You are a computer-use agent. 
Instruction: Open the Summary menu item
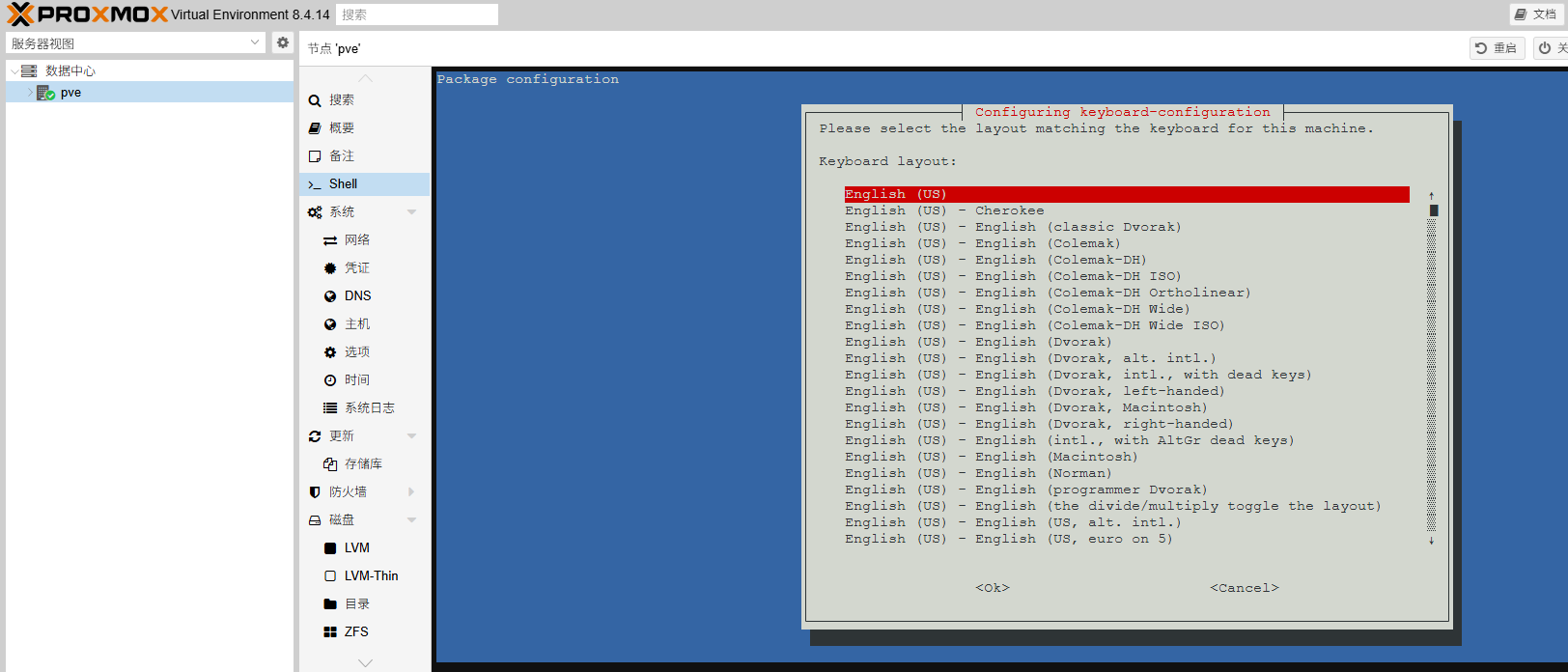341,128
